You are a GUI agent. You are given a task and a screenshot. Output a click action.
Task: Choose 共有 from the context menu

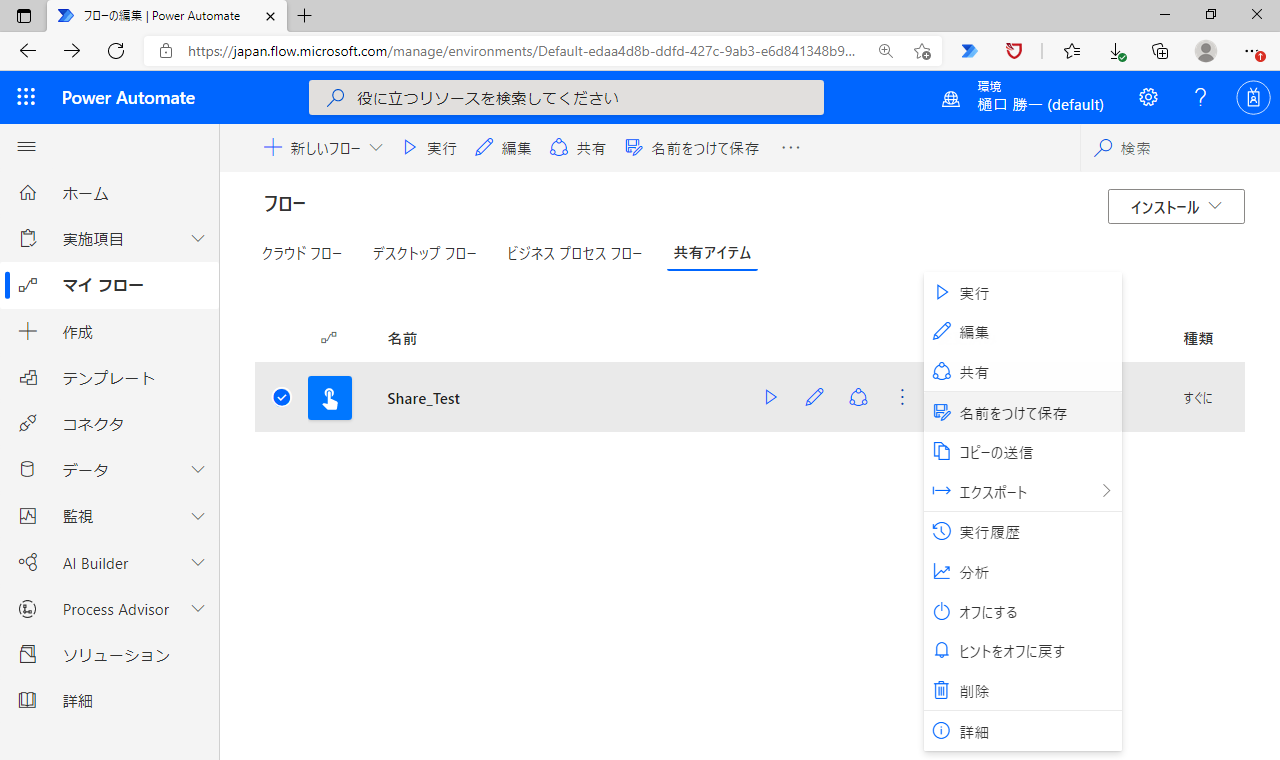[1022, 372]
